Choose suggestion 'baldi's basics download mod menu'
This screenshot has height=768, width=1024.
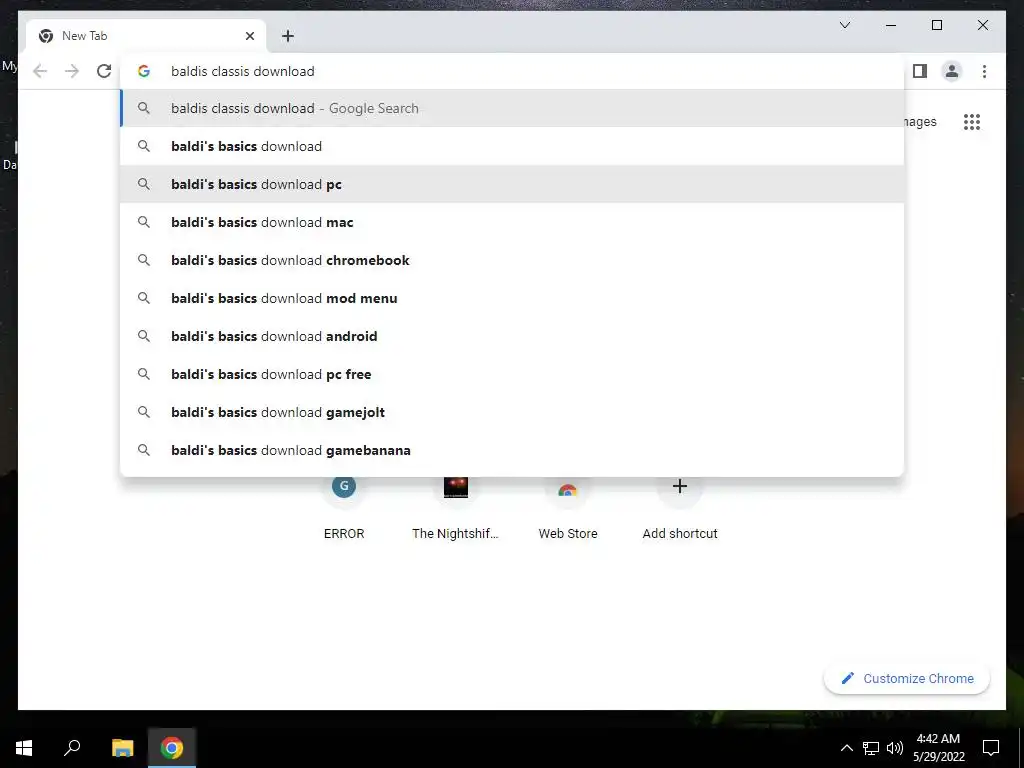click(x=512, y=298)
